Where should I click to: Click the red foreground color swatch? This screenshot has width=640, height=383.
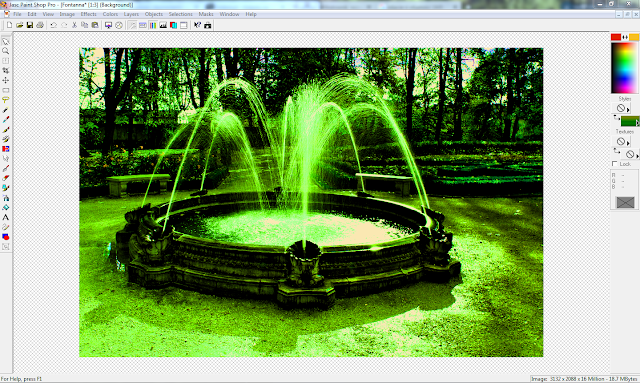click(x=616, y=37)
